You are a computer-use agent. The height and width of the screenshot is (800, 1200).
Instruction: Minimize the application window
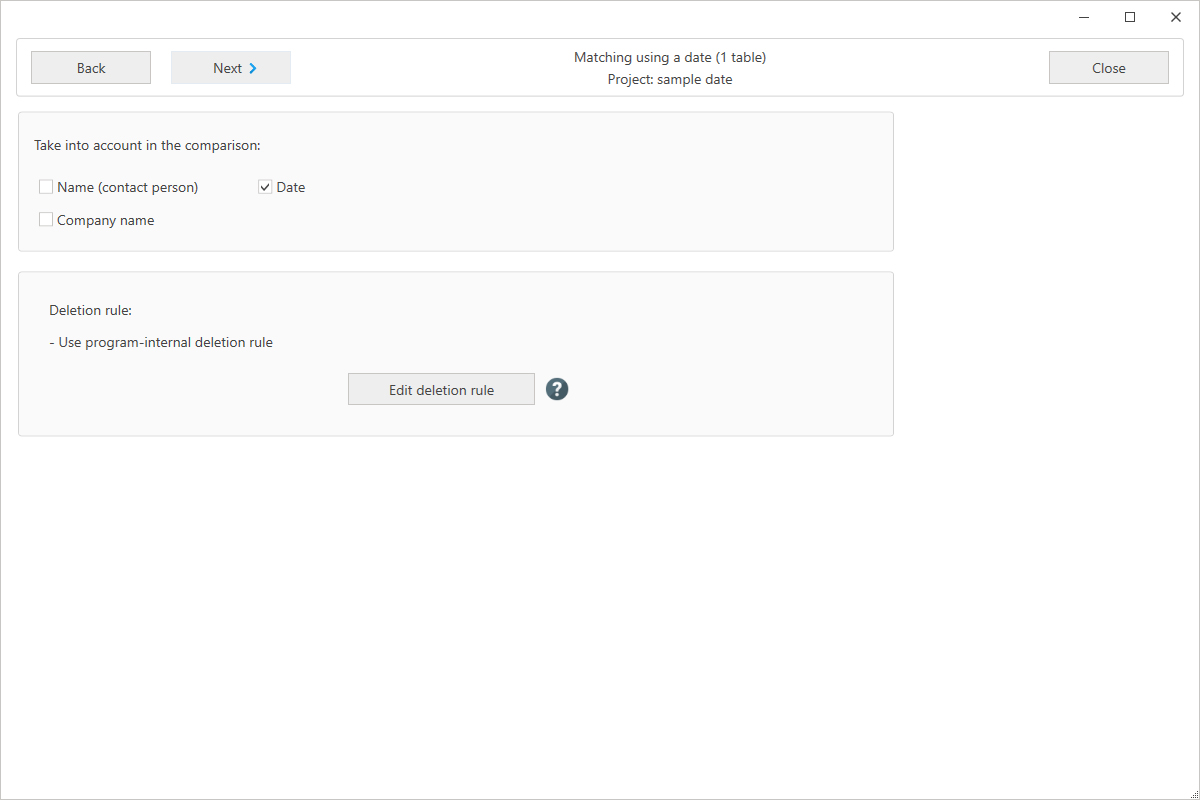[x=1084, y=17]
